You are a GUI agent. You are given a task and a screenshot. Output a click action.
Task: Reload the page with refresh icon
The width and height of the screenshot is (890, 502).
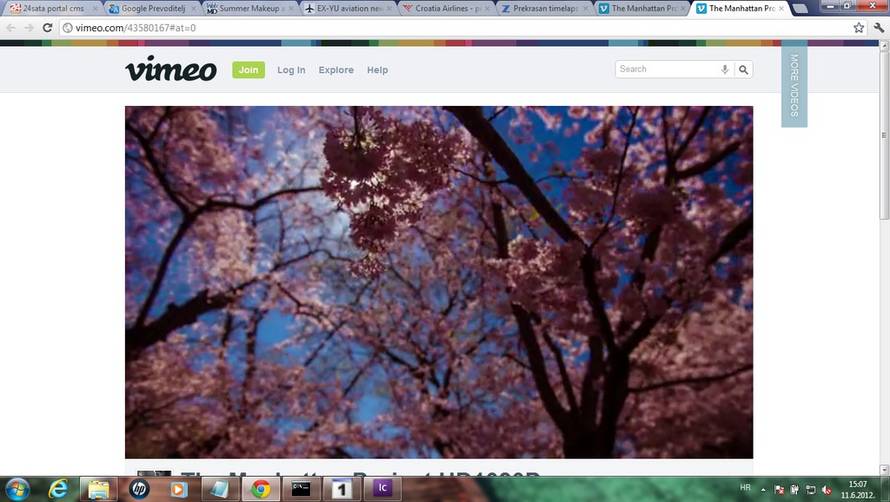48,27
